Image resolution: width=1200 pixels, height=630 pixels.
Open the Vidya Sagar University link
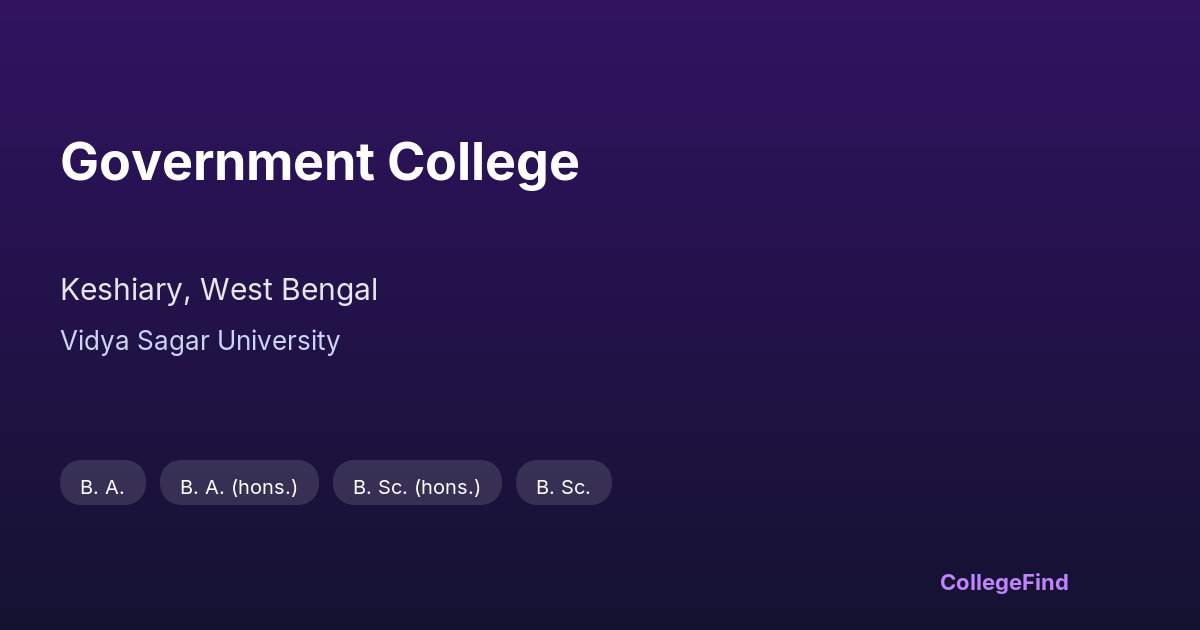coord(200,341)
